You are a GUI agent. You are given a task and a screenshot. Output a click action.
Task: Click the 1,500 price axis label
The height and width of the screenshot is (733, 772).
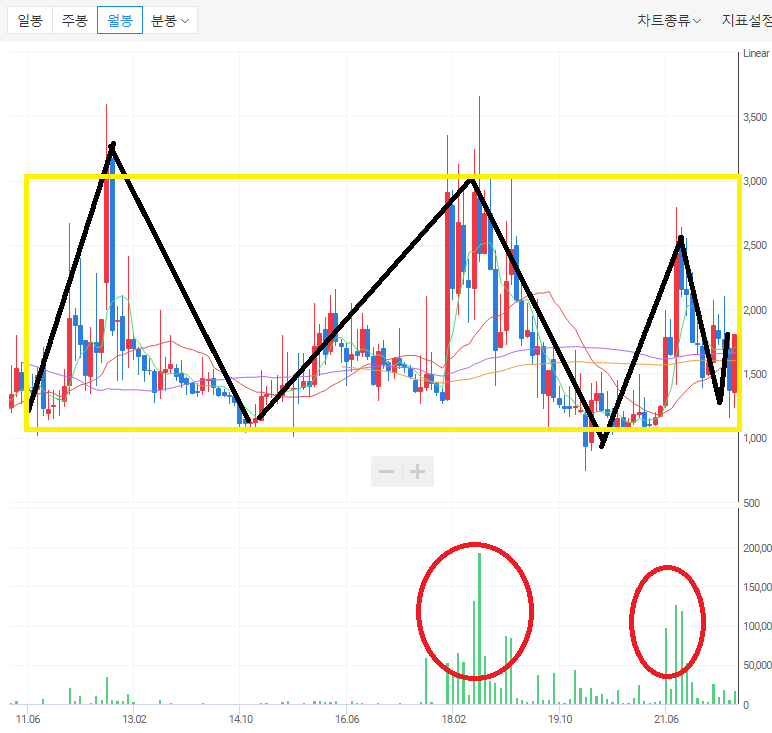[x=755, y=374]
